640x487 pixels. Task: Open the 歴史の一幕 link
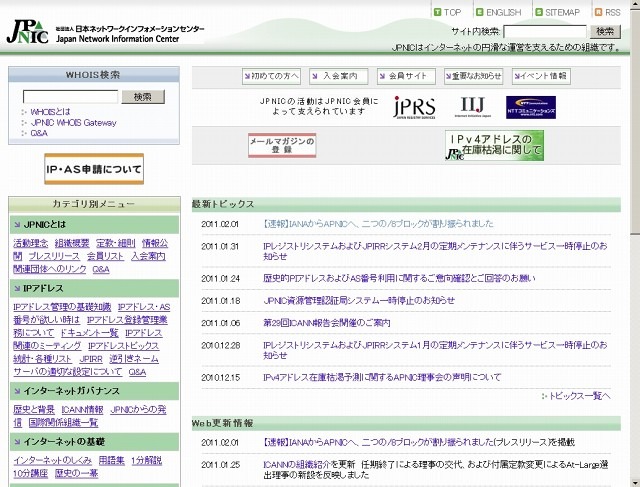(x=76, y=474)
